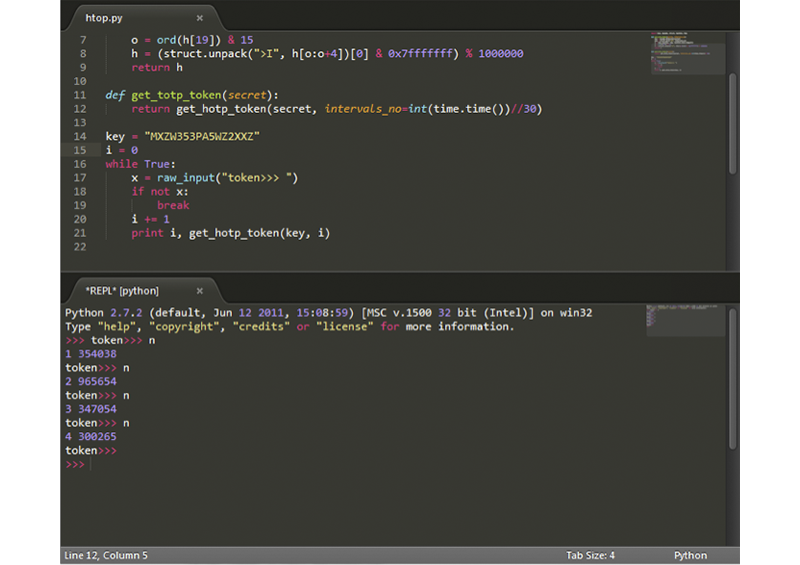
Task: Click the 'print i, get_hotp_token(key, i)' line
Action: pyautogui.click(x=231, y=233)
